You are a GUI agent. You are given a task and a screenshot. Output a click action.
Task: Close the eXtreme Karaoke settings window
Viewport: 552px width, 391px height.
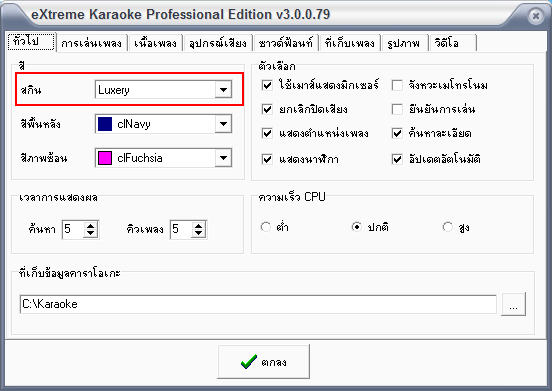[535, 16]
